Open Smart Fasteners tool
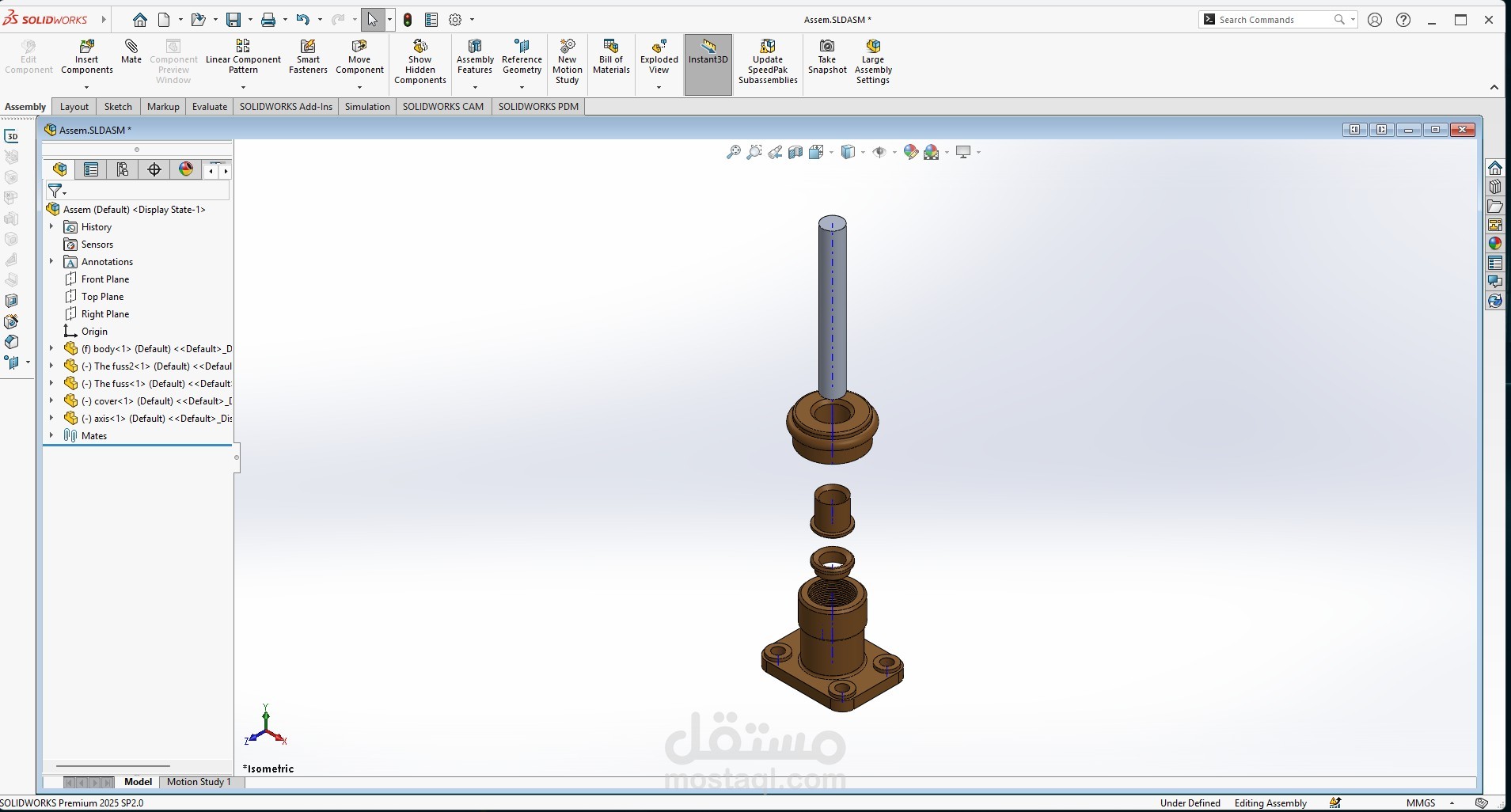 (x=308, y=56)
